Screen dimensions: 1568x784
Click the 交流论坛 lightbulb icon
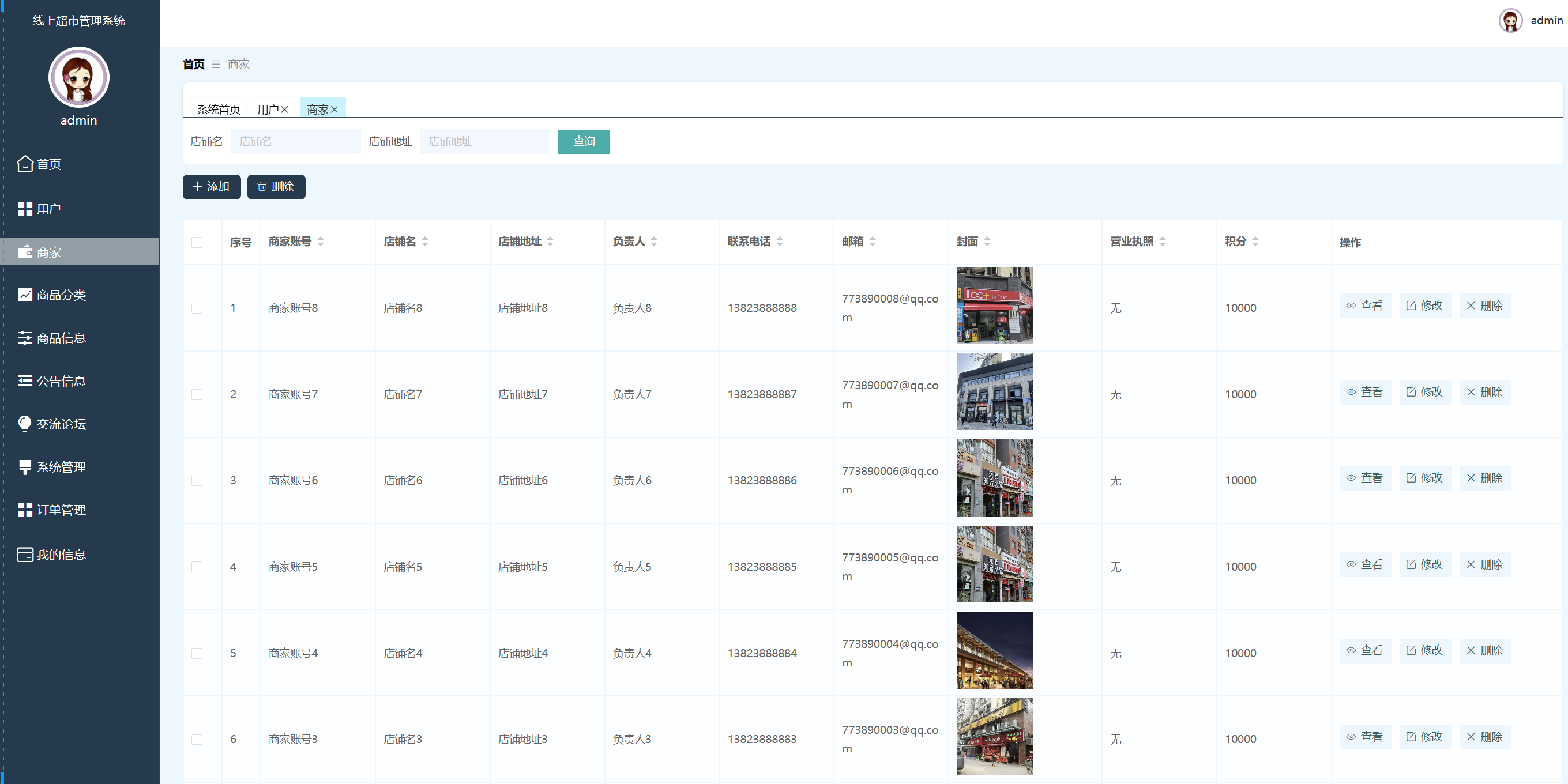pos(25,424)
